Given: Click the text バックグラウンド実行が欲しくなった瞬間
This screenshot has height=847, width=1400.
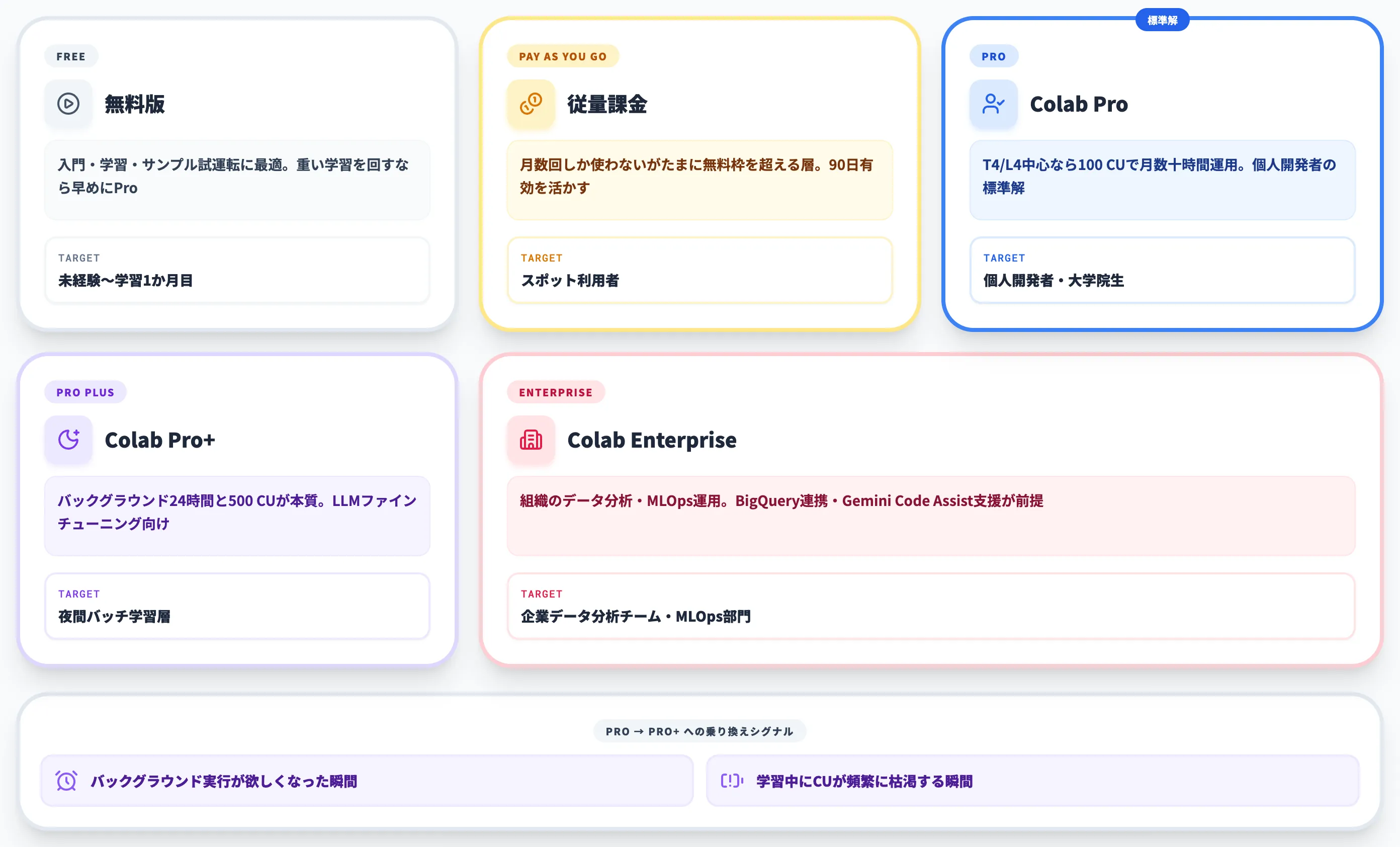Looking at the screenshot, I should 224,781.
